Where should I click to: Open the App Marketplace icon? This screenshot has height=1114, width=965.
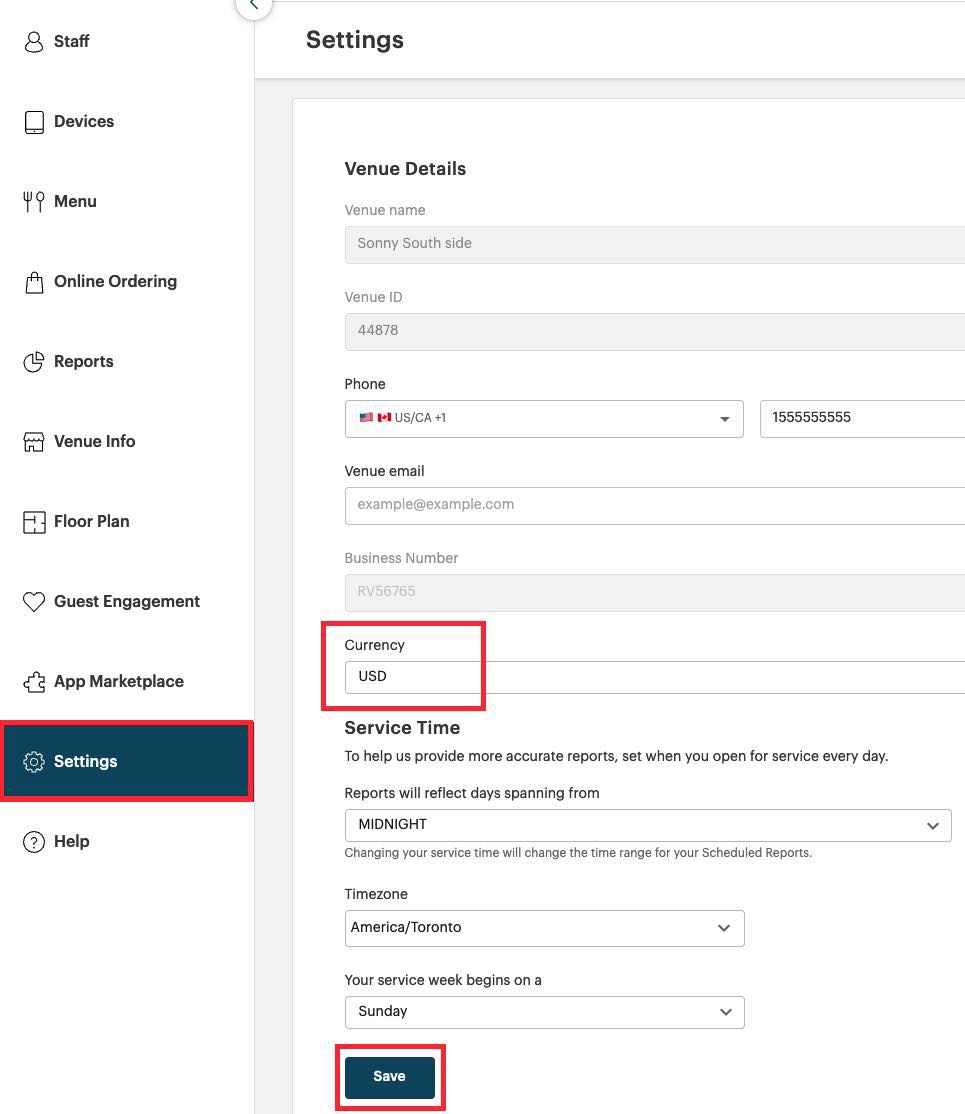tap(35, 681)
